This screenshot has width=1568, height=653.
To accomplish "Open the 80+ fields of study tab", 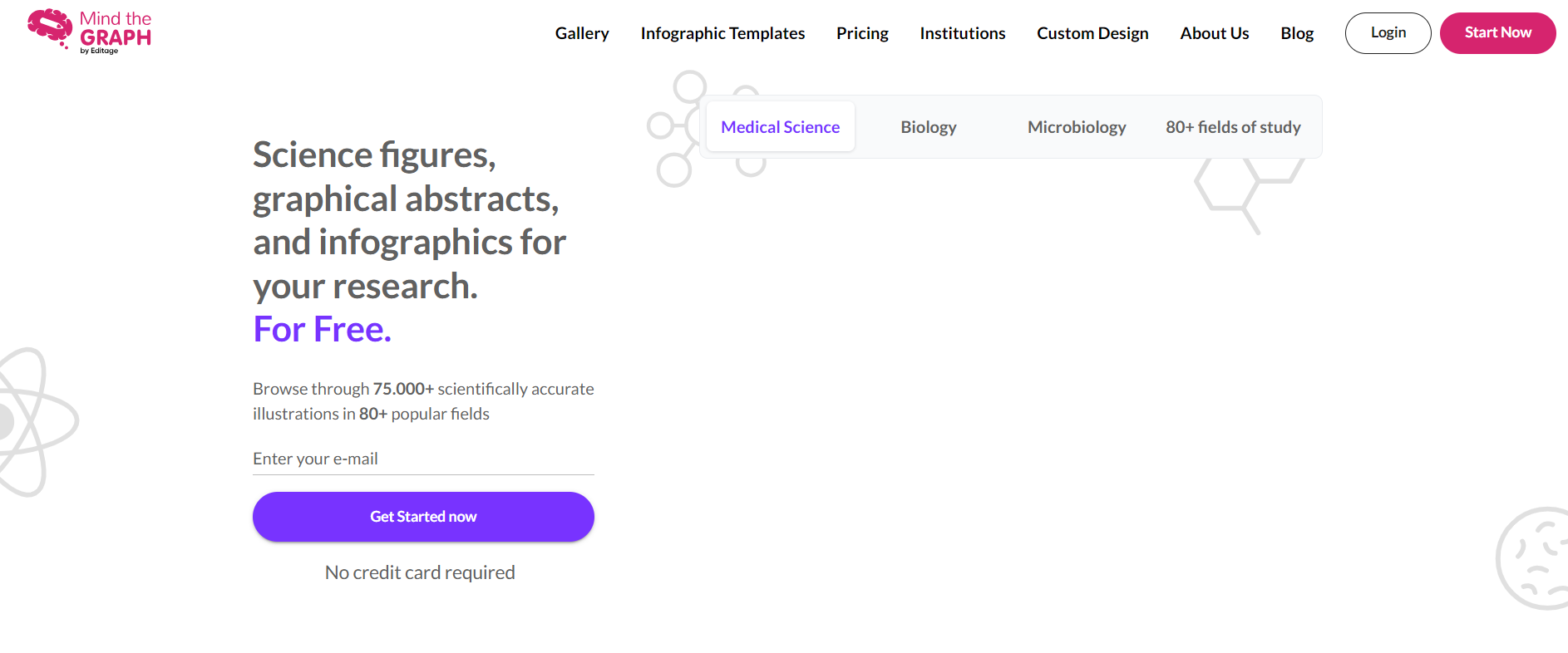I will click(1233, 126).
